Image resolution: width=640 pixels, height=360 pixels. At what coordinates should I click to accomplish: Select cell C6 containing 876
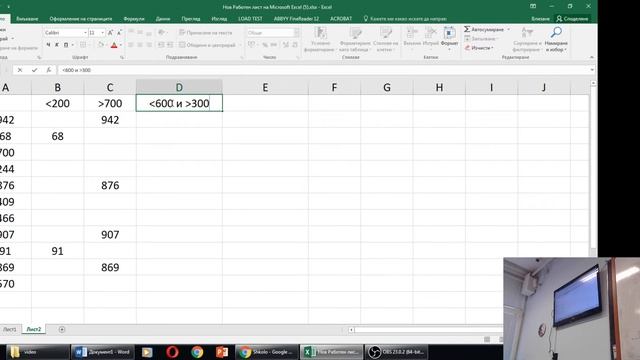110,185
